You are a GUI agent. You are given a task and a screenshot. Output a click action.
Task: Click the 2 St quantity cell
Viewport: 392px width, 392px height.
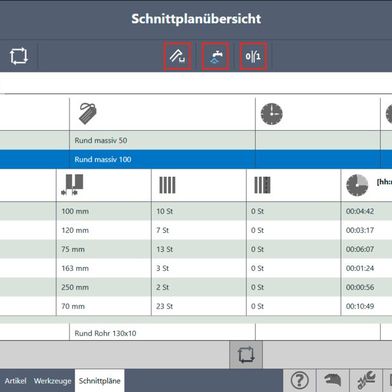(199, 287)
